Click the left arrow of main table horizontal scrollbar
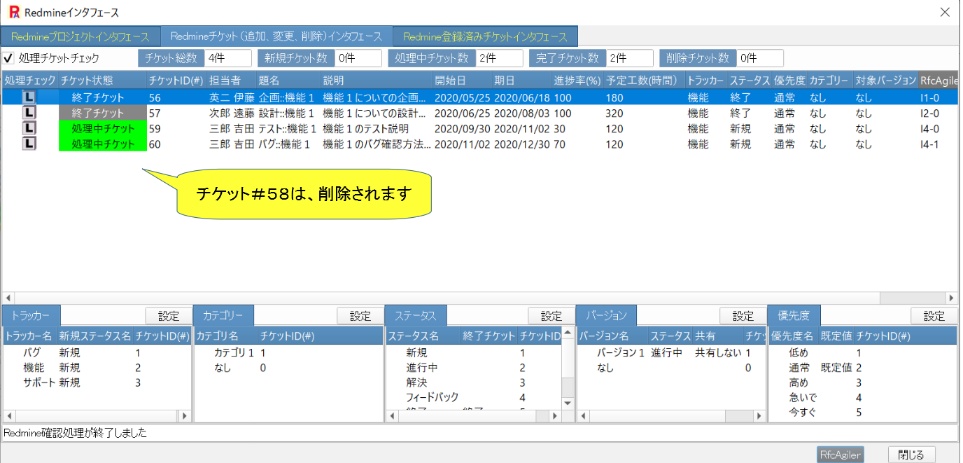The height and width of the screenshot is (463, 963). tap(8, 297)
